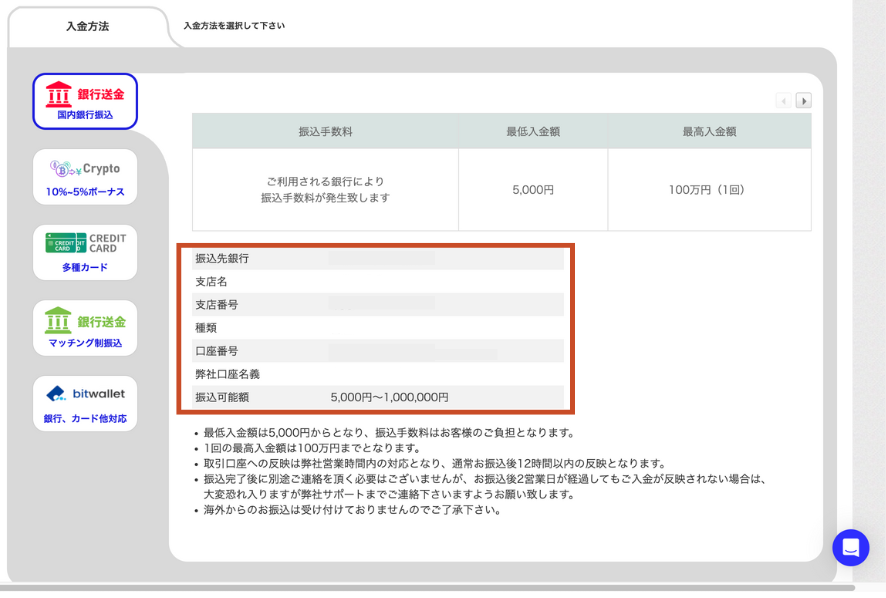886x598 pixels.
Task: Pick the green bank icon for マッチング制振込
Action: 59,321
